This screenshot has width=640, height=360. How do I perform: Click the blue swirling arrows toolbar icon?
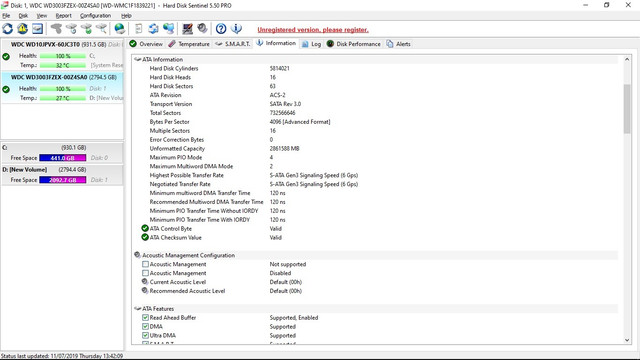153,29
